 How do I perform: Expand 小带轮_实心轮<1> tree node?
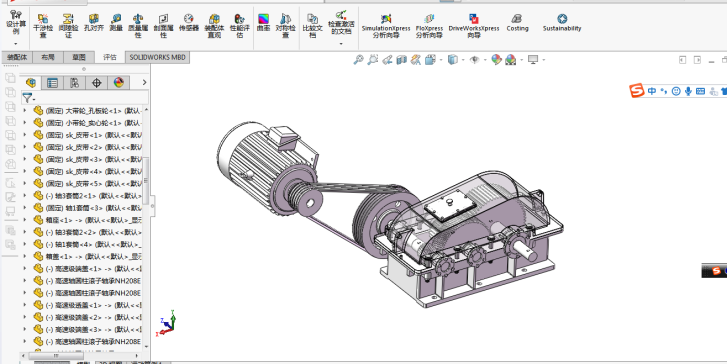tap(25, 122)
